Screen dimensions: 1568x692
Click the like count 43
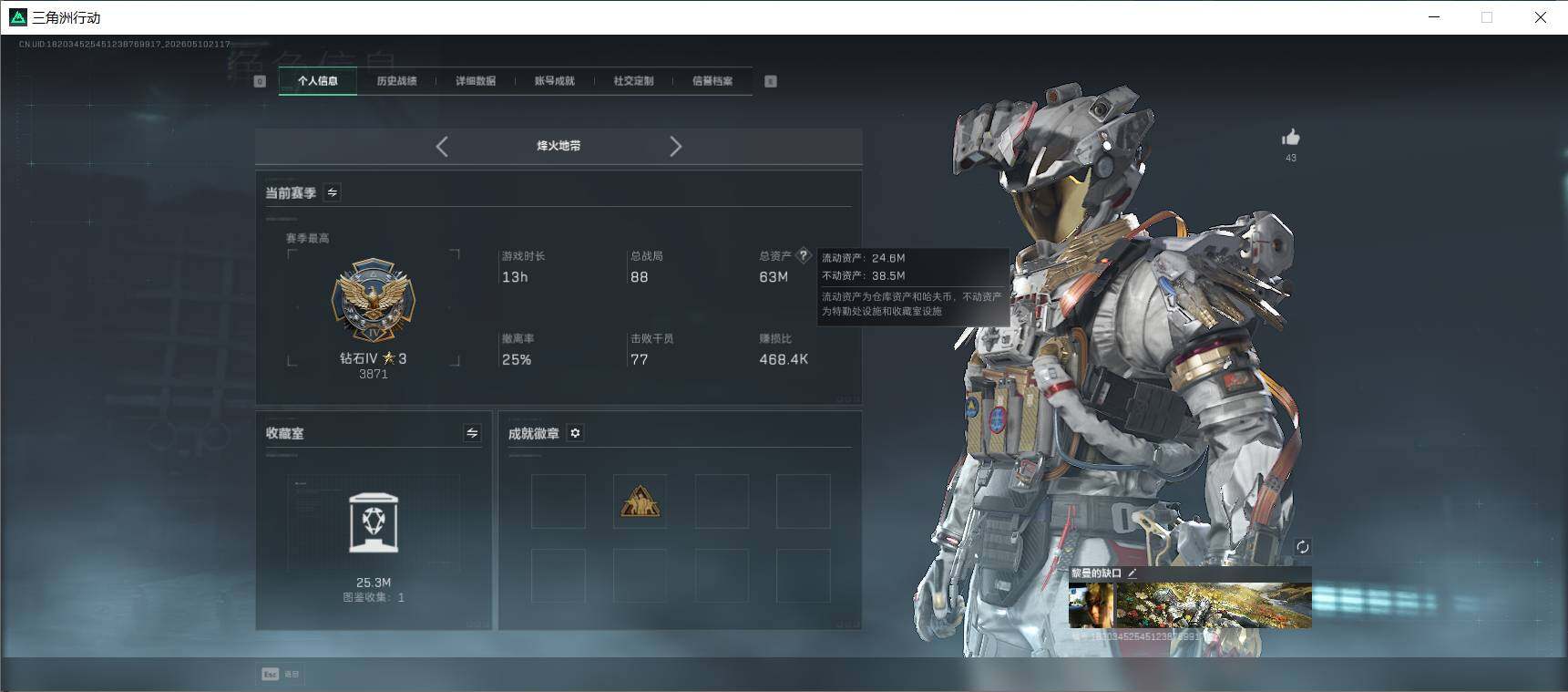[x=1291, y=158]
